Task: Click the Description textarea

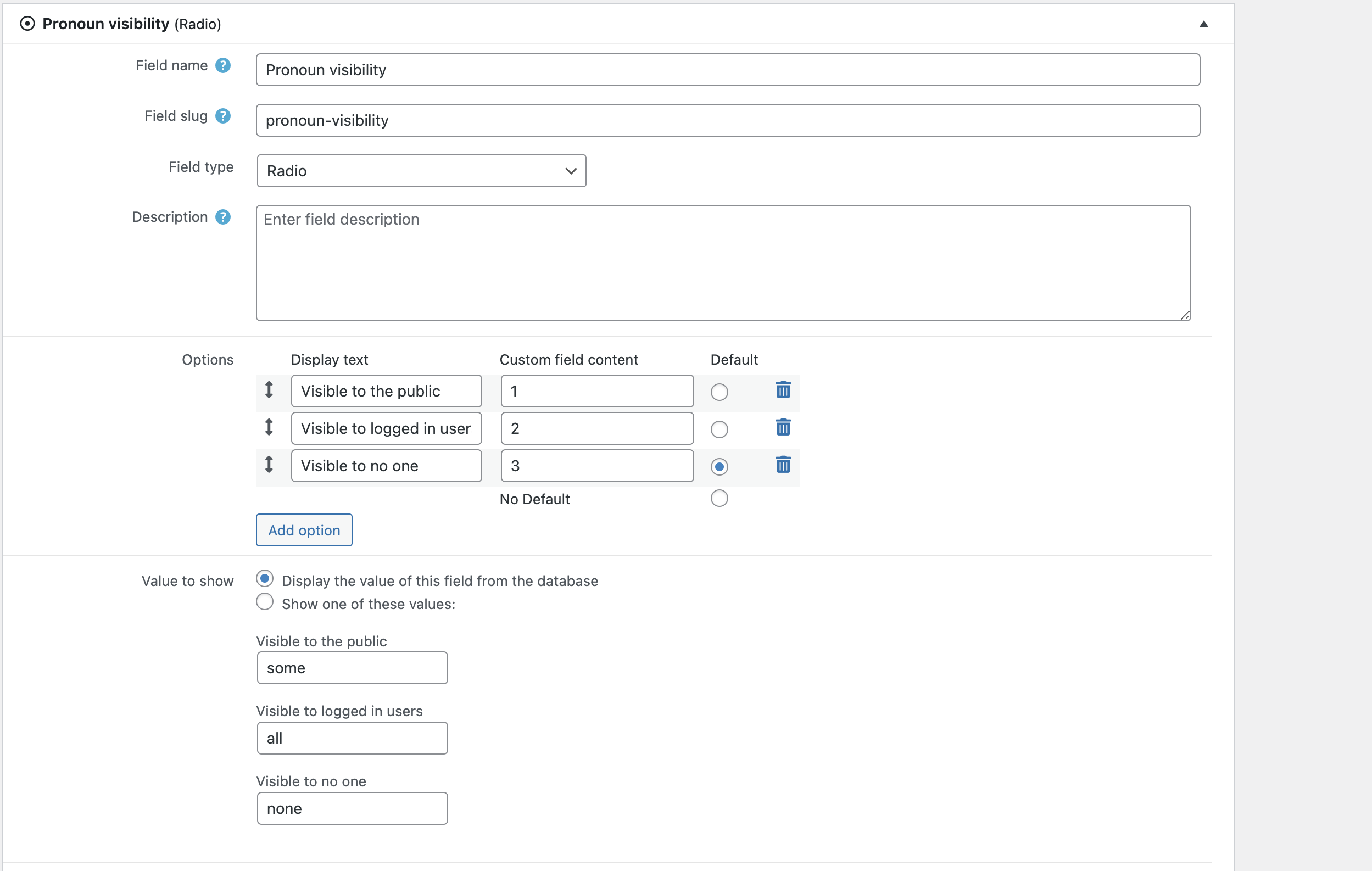Action: click(x=723, y=263)
